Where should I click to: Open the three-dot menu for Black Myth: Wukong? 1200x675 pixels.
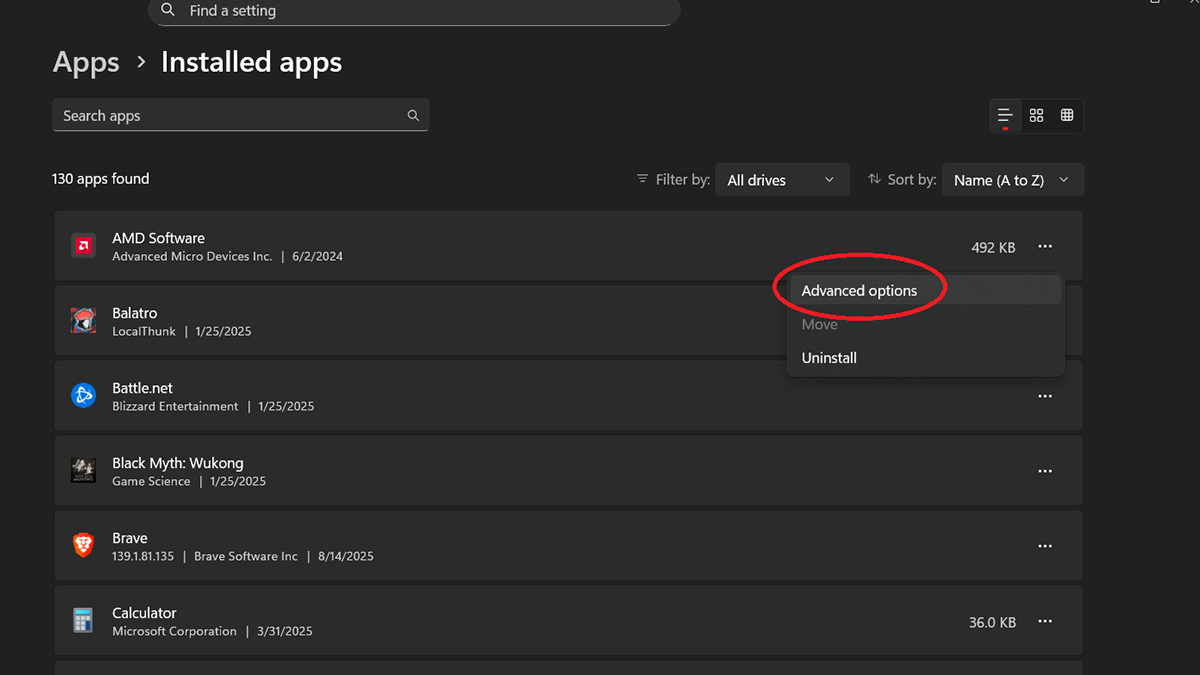[x=1045, y=471]
